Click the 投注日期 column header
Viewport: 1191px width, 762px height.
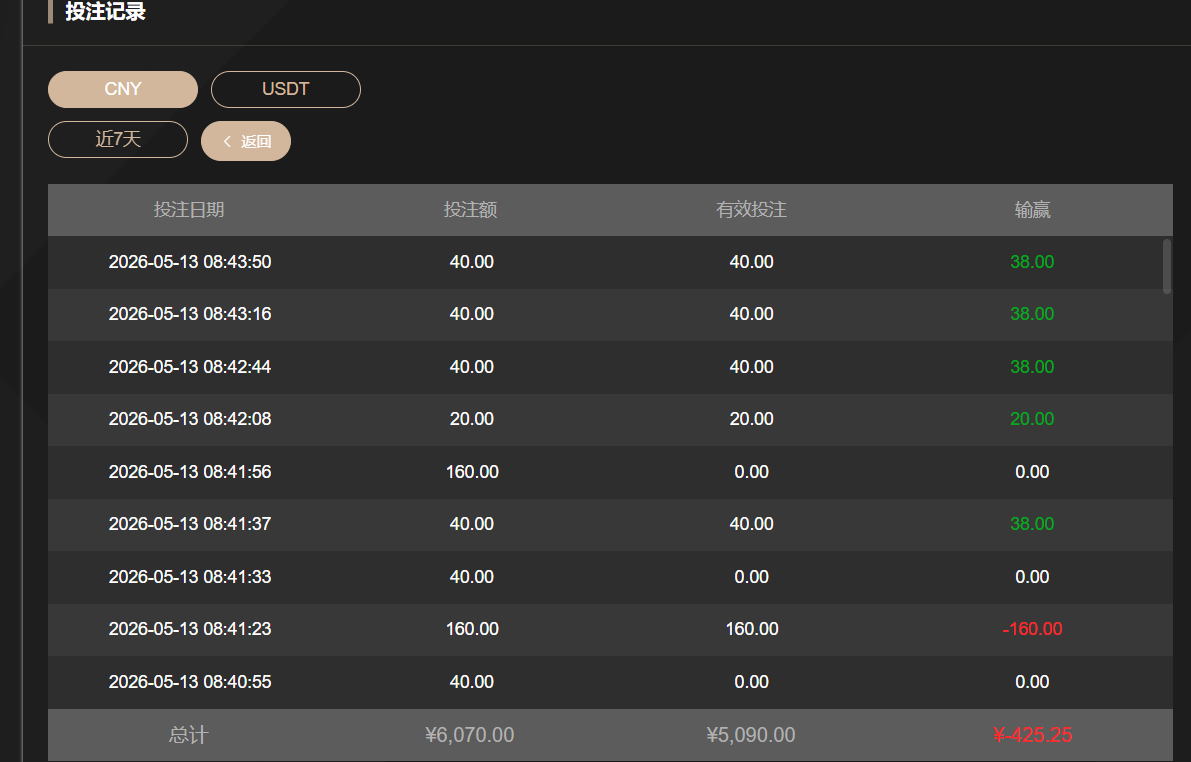point(189,210)
